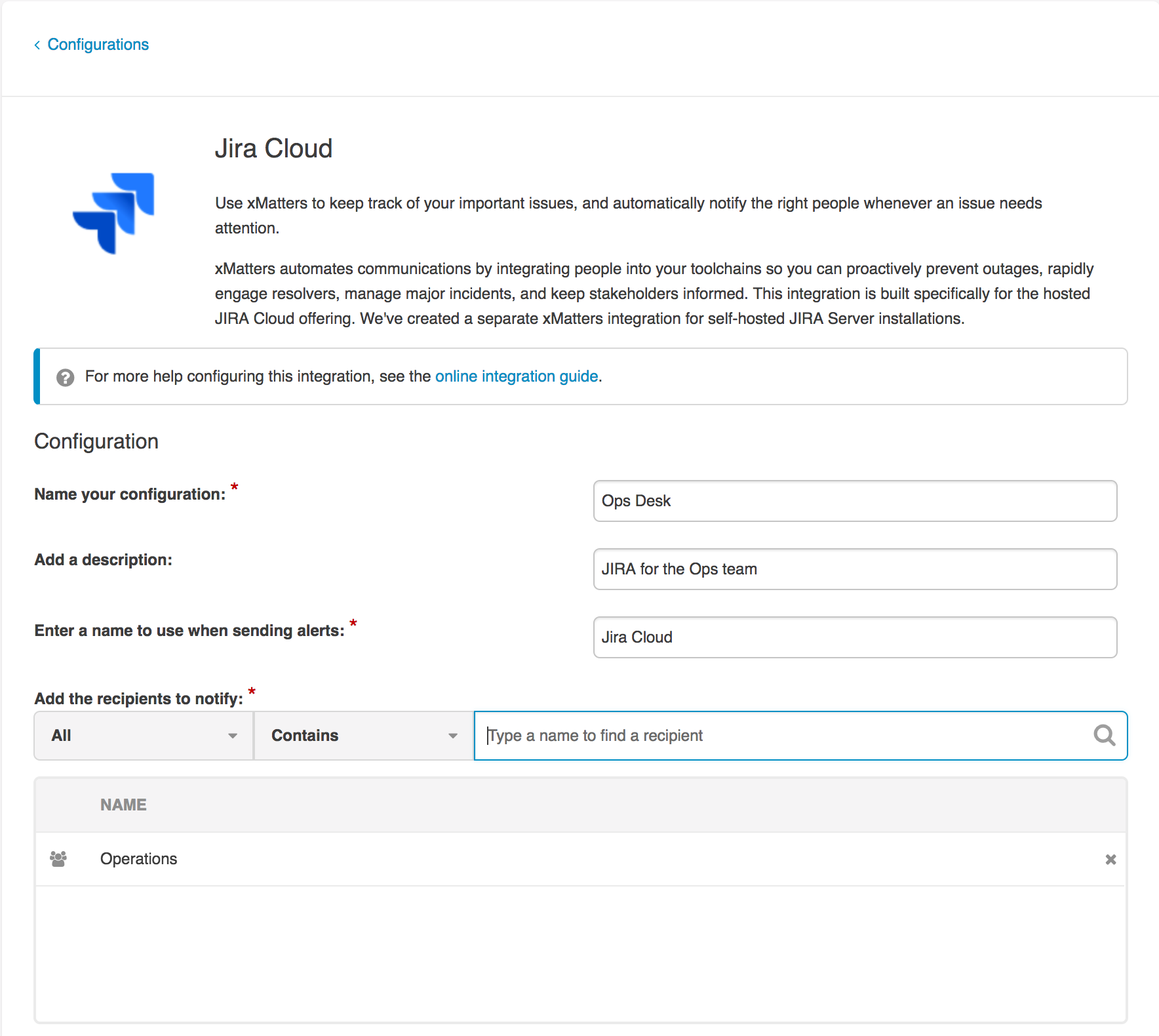Edit the configuration name field Ops Desk
This screenshot has width=1159, height=1036.
(855, 501)
